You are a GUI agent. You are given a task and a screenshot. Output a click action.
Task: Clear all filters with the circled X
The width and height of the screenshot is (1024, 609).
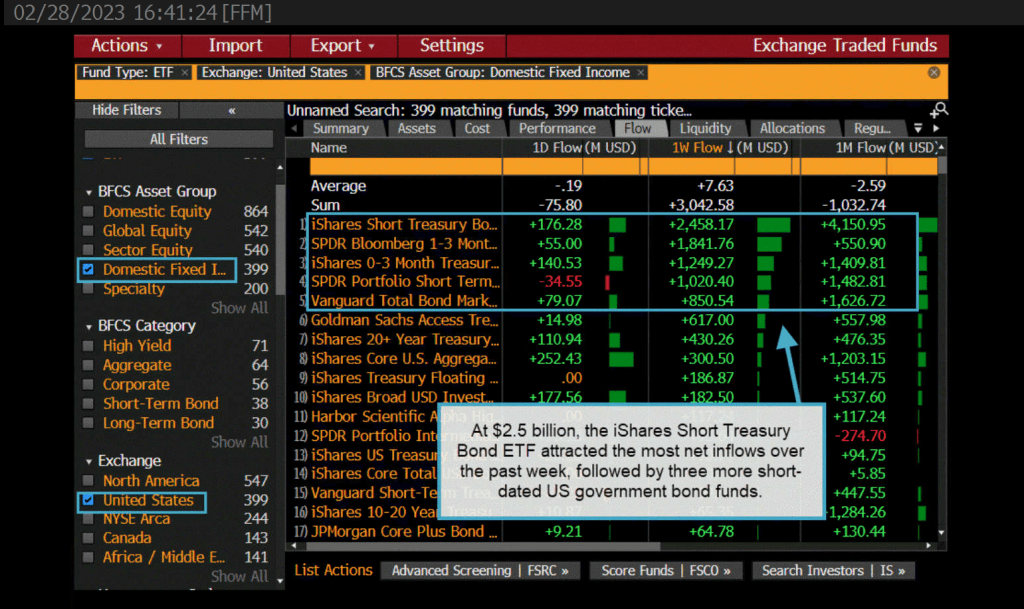(x=934, y=73)
